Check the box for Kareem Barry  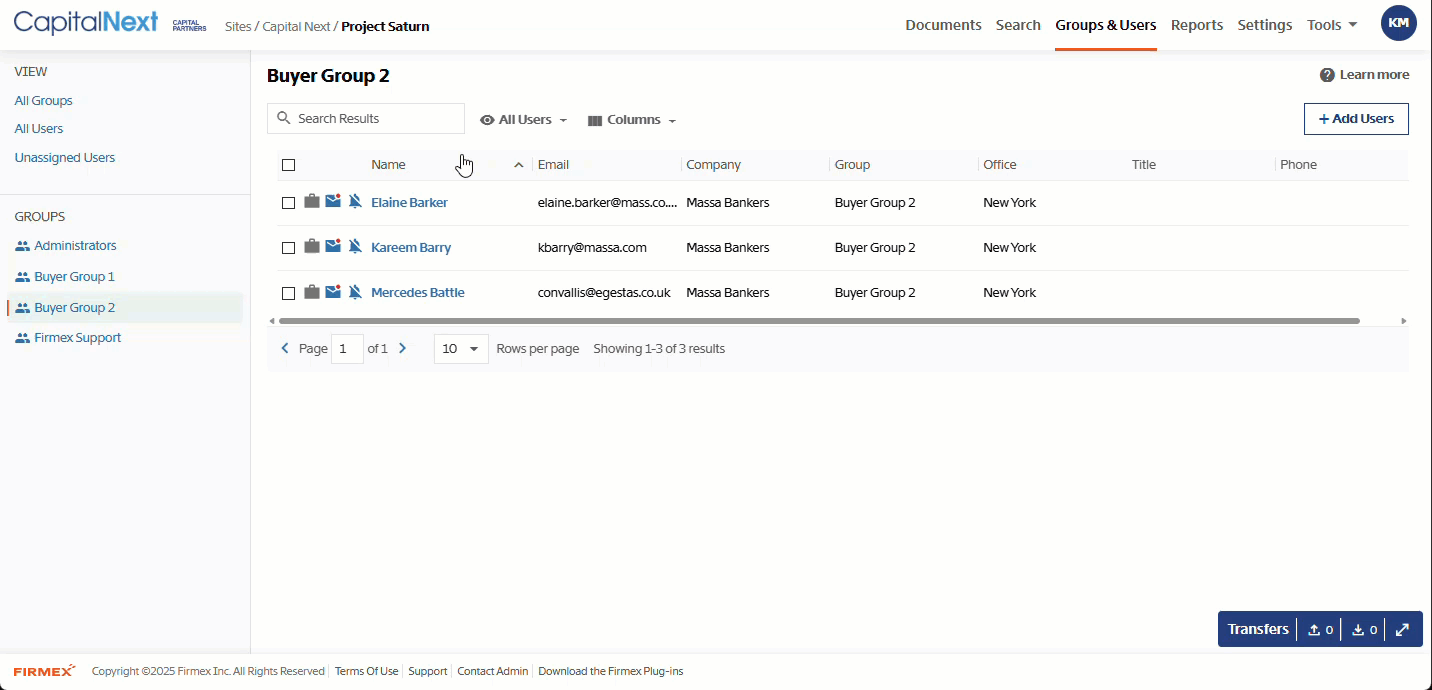point(289,248)
